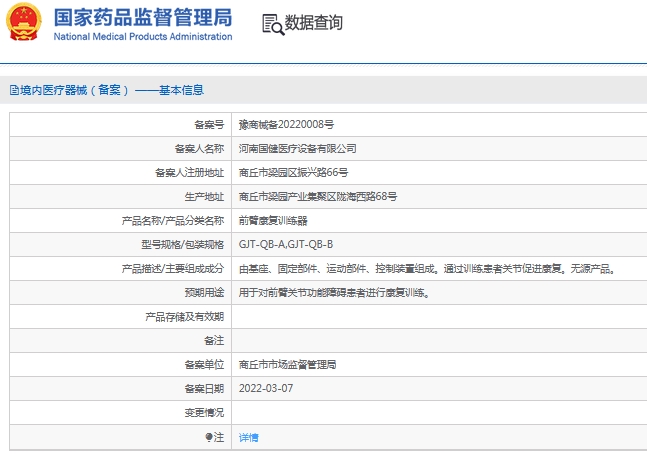The width and height of the screenshot is (647, 455).
Task: Click 产品名称/产品分类名称 label
Action: (x=173, y=221)
